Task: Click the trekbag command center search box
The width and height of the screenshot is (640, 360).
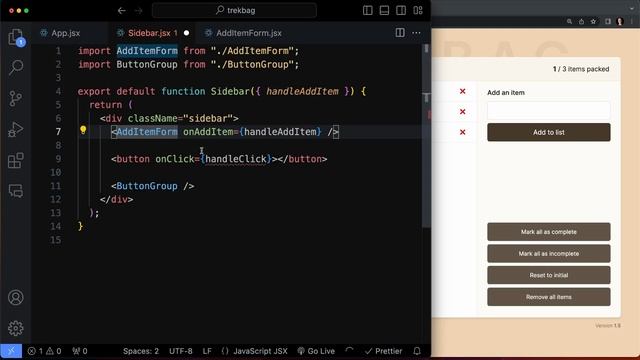Action: 234,10
